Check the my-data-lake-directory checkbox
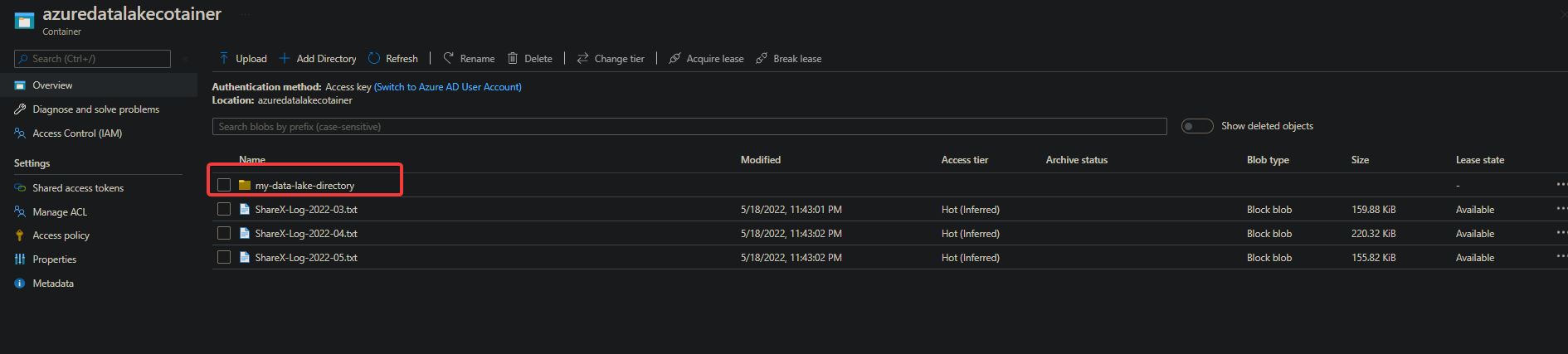Image resolution: width=1568 pixels, height=354 pixels. pos(224,185)
